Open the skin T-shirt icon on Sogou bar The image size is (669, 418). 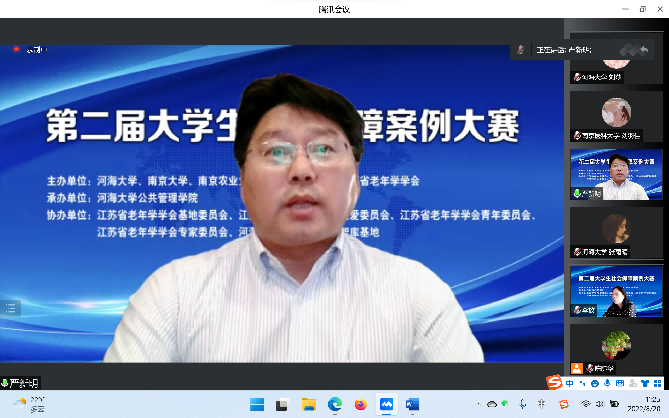(645, 383)
